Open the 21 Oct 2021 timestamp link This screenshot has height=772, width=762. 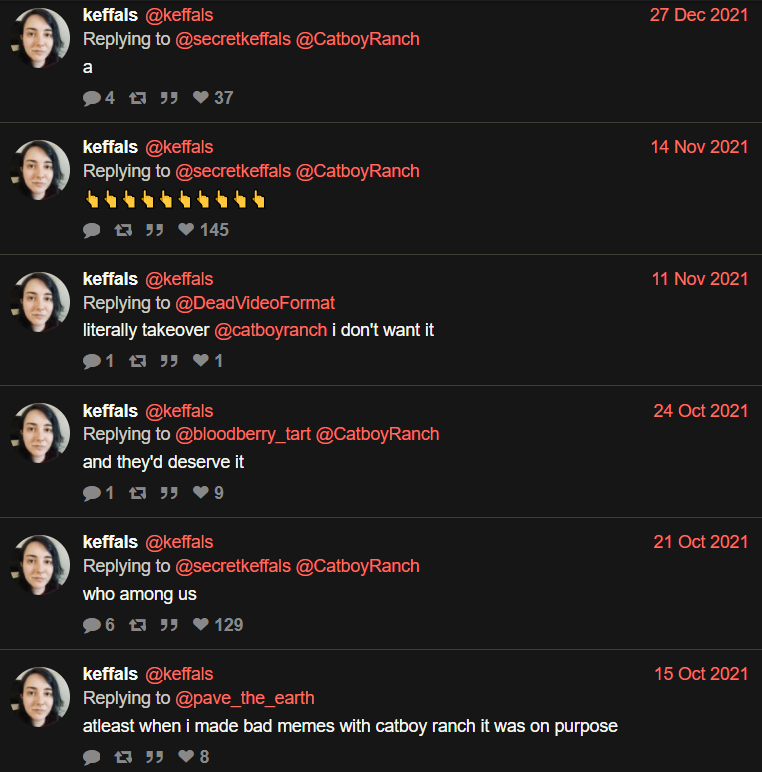(x=700, y=542)
